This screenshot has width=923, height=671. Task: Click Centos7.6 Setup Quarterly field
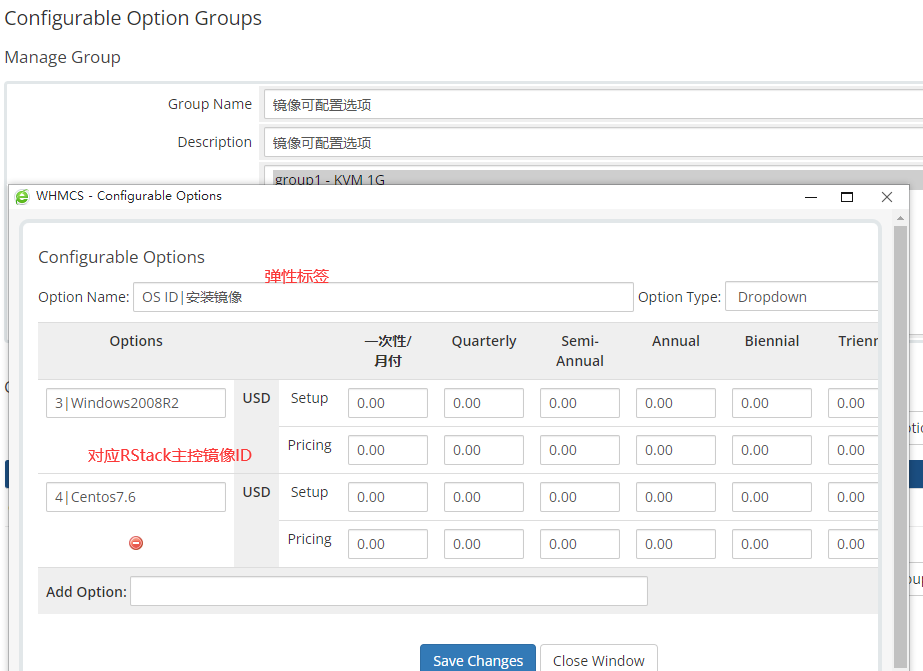tap(484, 497)
